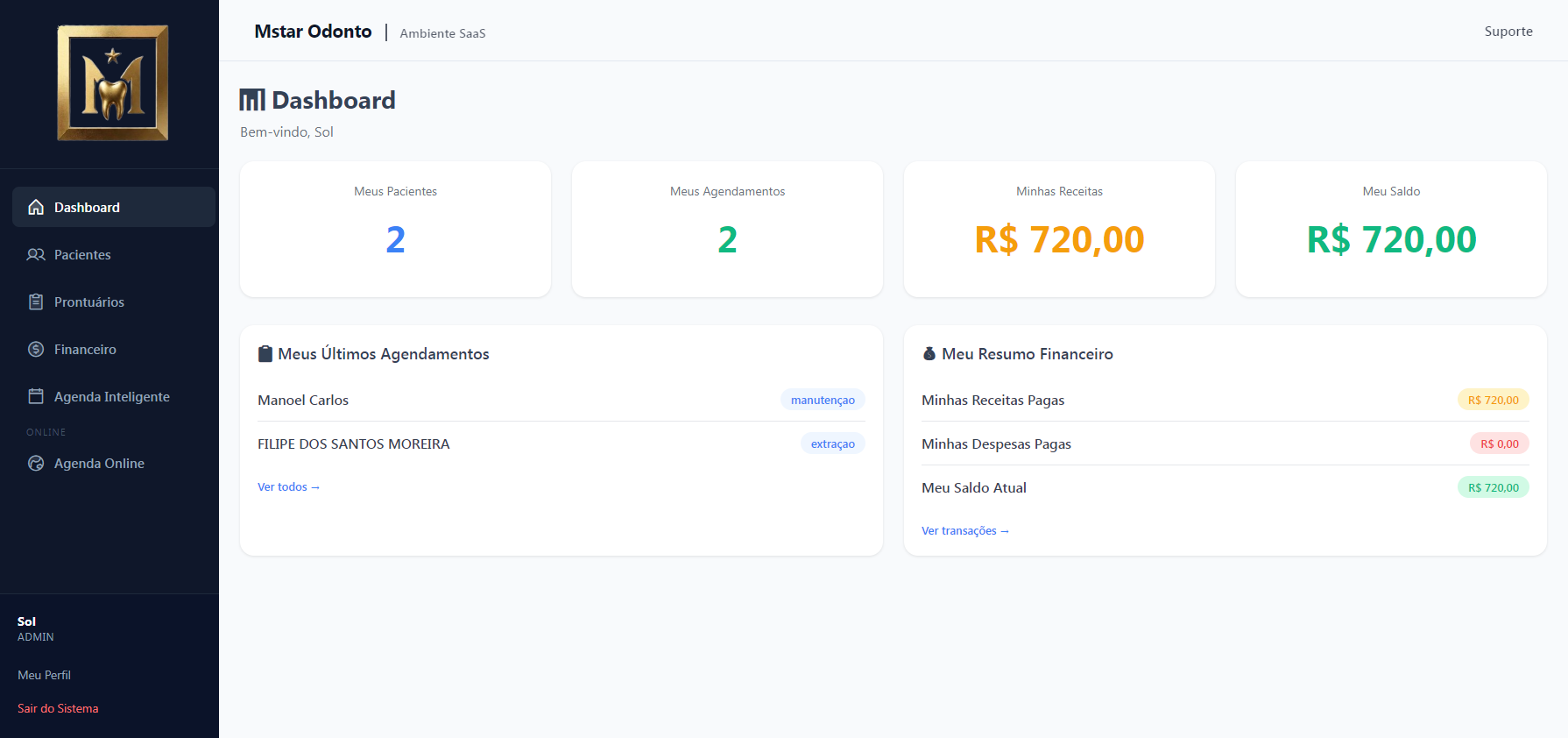Click the Bem-vindo, Sol greeting
Image resolution: width=1568 pixels, height=738 pixels.
click(x=286, y=131)
